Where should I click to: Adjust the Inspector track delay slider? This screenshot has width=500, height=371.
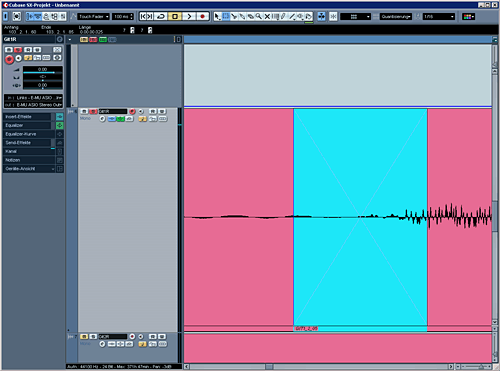pos(42,85)
